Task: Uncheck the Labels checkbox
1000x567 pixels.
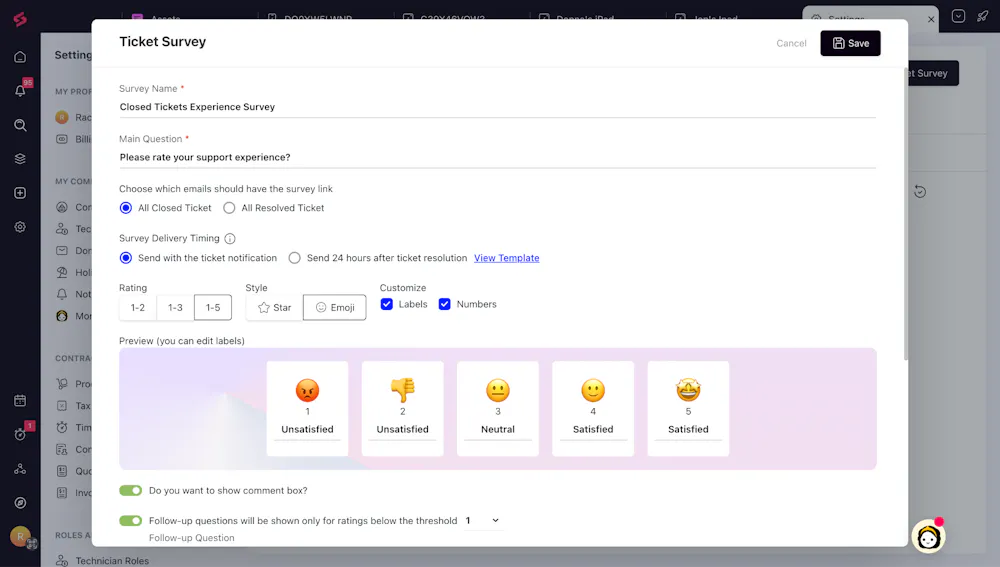Action: tap(386, 304)
